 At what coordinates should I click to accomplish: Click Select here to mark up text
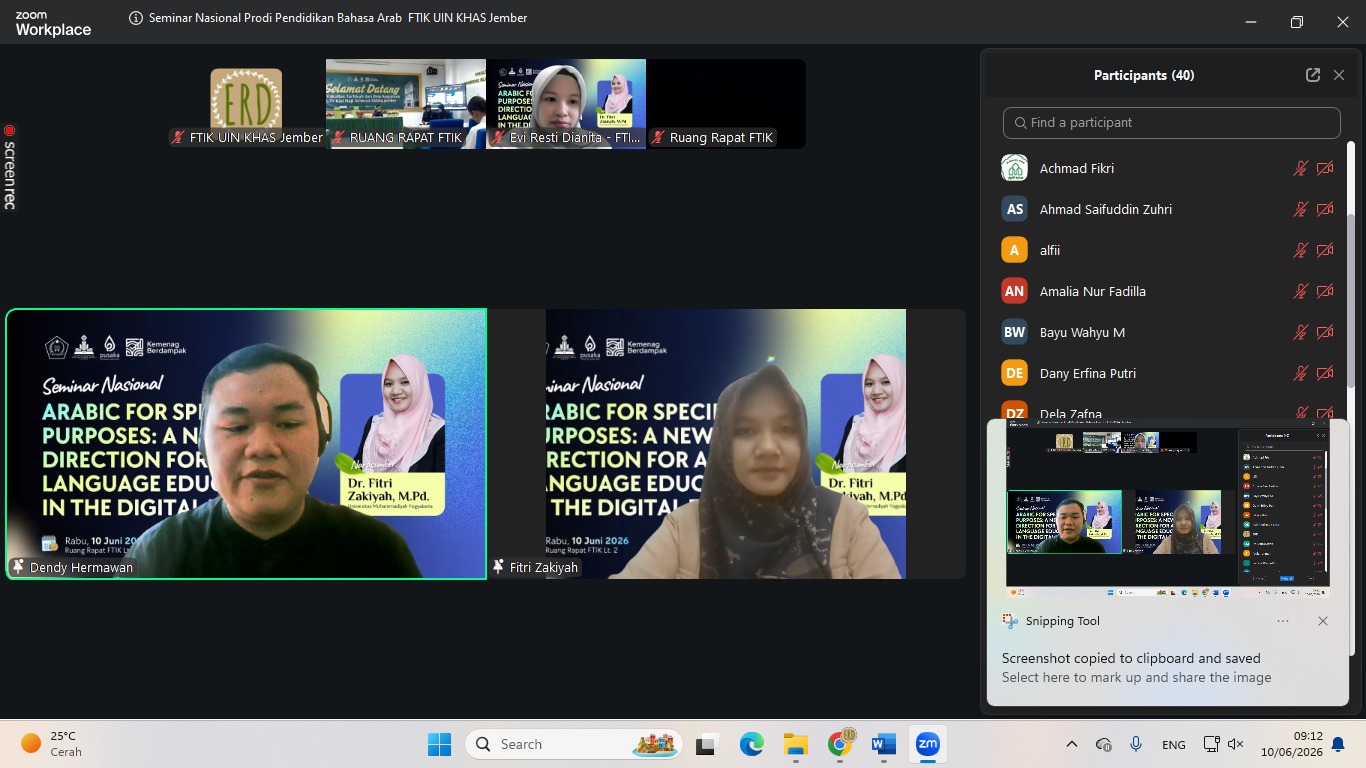(1137, 677)
